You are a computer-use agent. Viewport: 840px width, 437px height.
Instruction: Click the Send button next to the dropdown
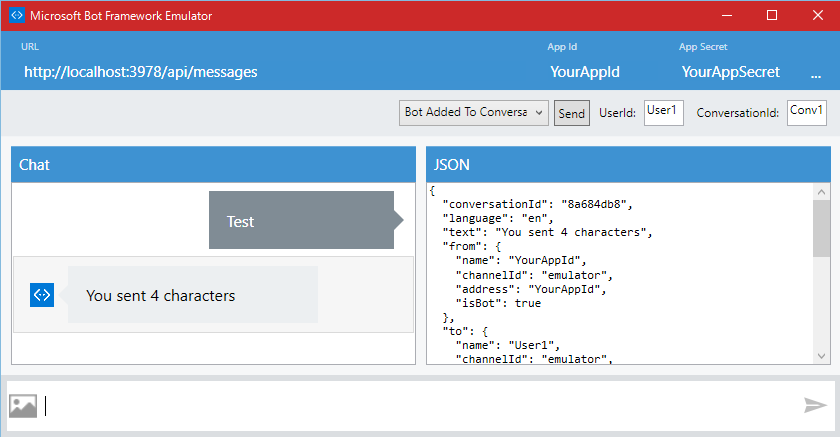click(x=572, y=113)
